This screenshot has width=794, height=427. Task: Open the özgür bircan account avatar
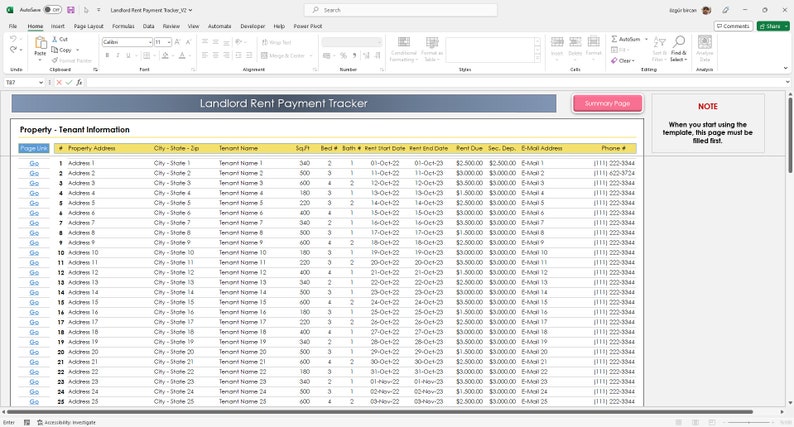point(706,10)
